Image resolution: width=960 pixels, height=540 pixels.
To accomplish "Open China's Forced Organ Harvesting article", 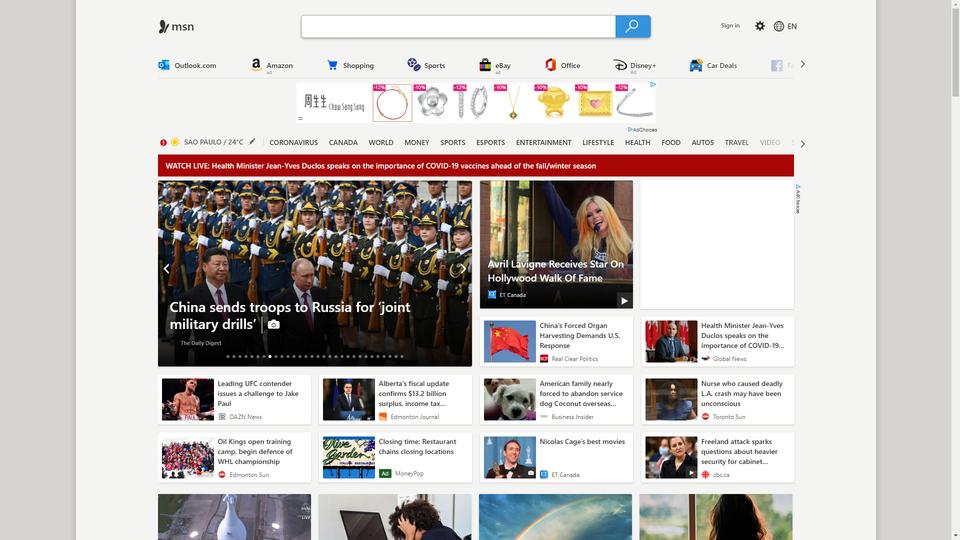I will (556, 342).
